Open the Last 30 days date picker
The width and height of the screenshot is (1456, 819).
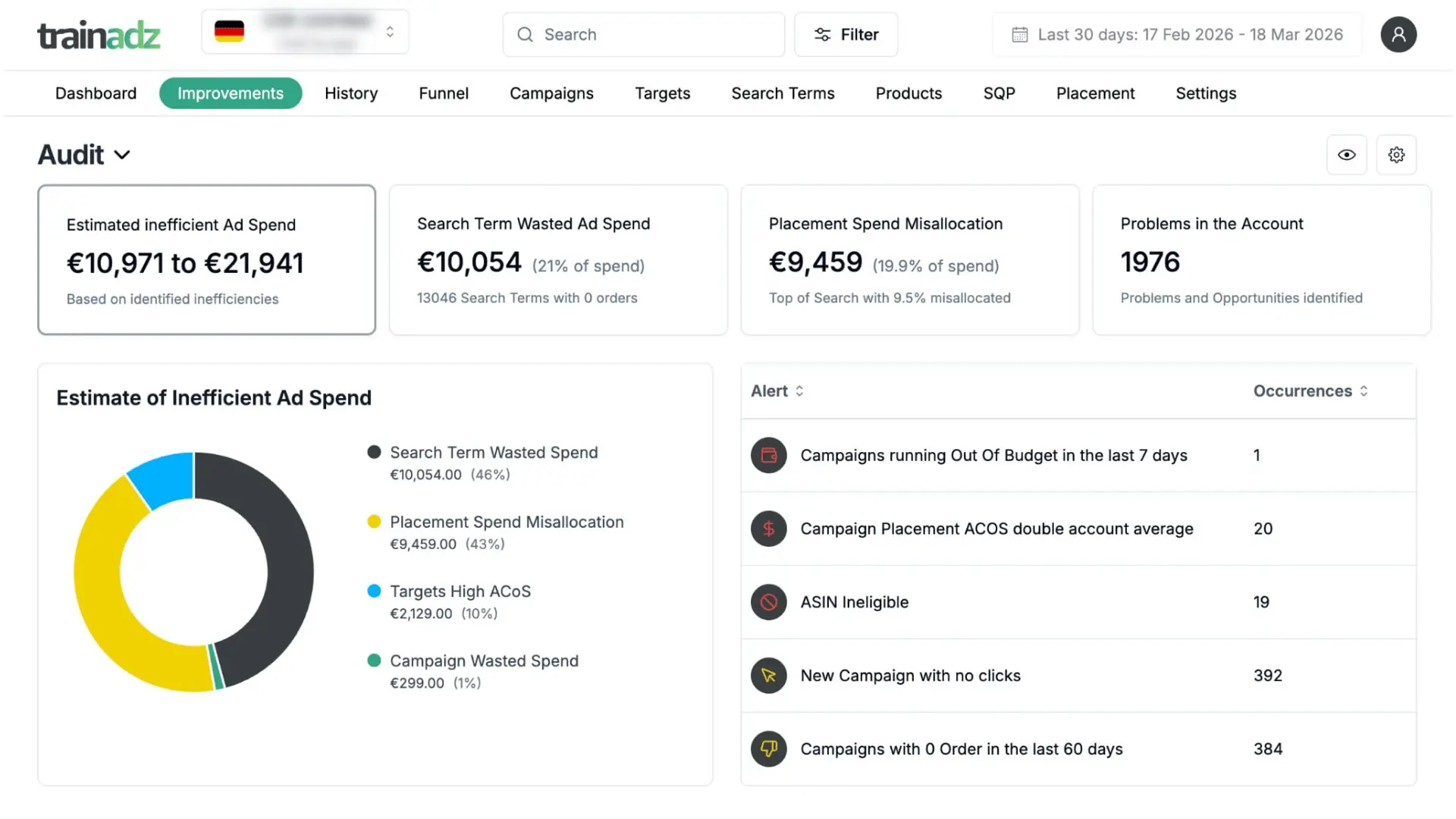(x=1175, y=34)
